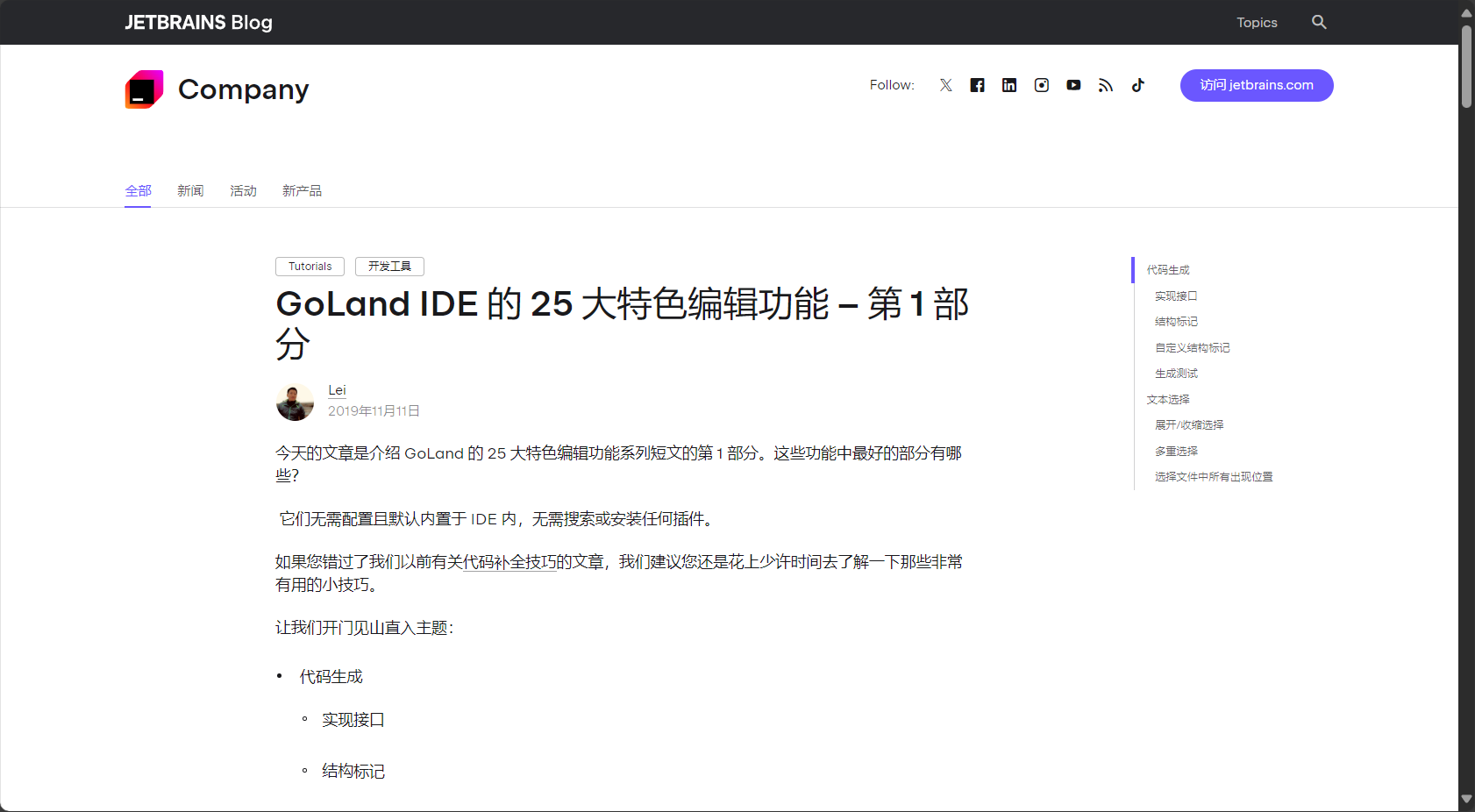Open the Topics menu

pos(1257,22)
